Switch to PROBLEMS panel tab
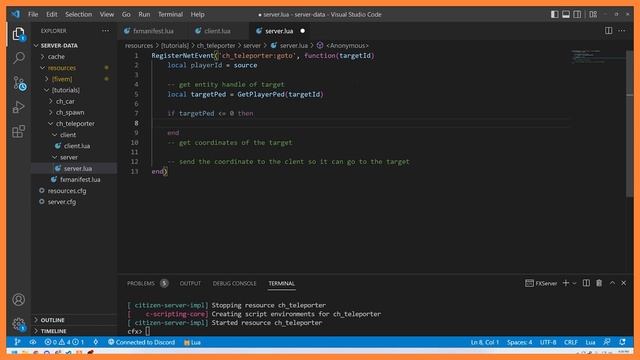 147,283
